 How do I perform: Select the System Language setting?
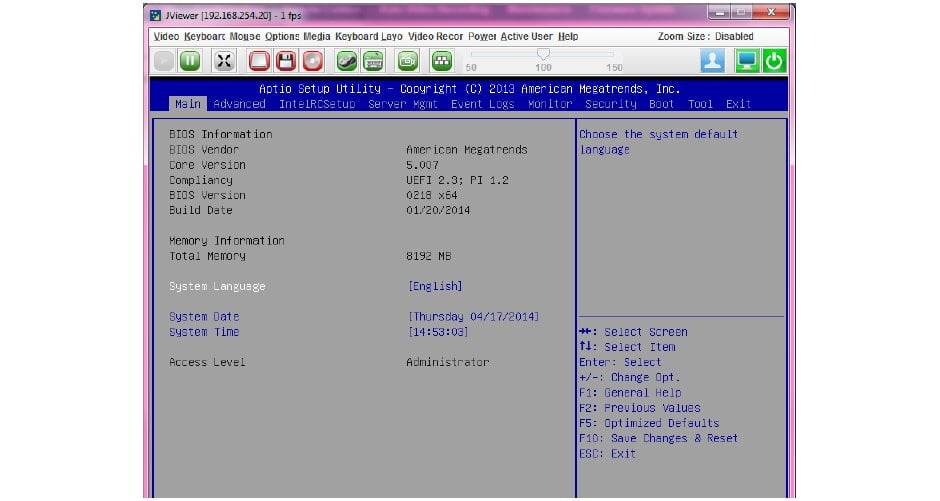coord(217,286)
